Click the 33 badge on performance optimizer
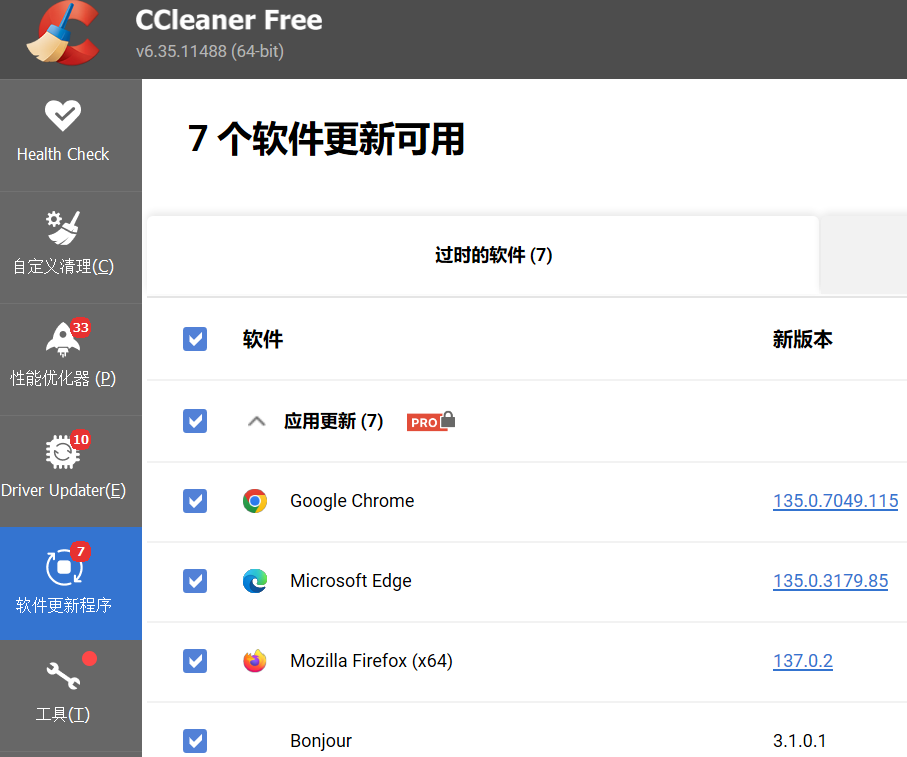Screen dimensions: 907x757 coord(80,328)
